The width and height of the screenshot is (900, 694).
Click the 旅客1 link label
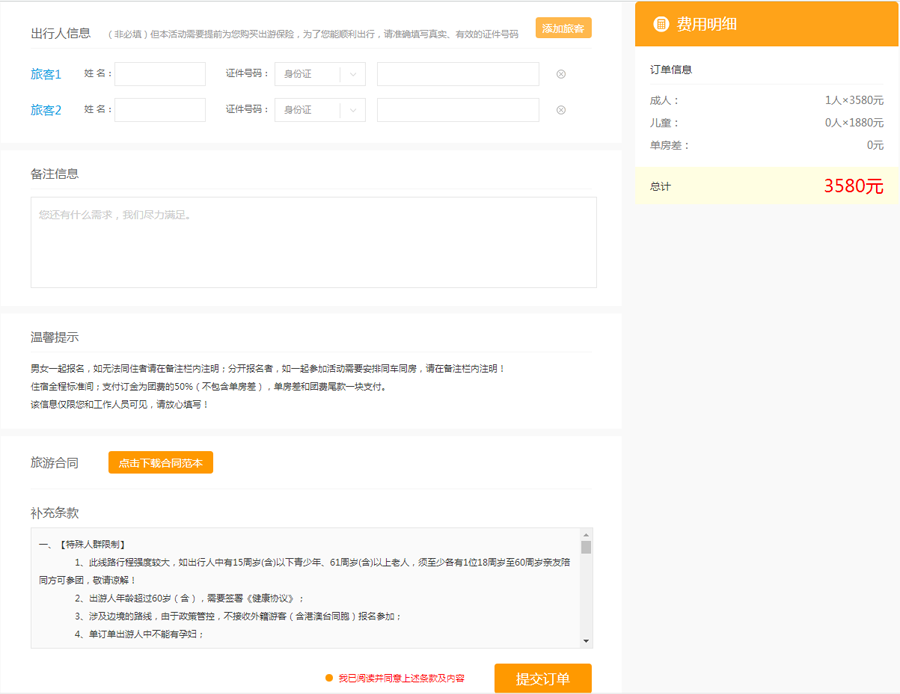click(x=46, y=74)
